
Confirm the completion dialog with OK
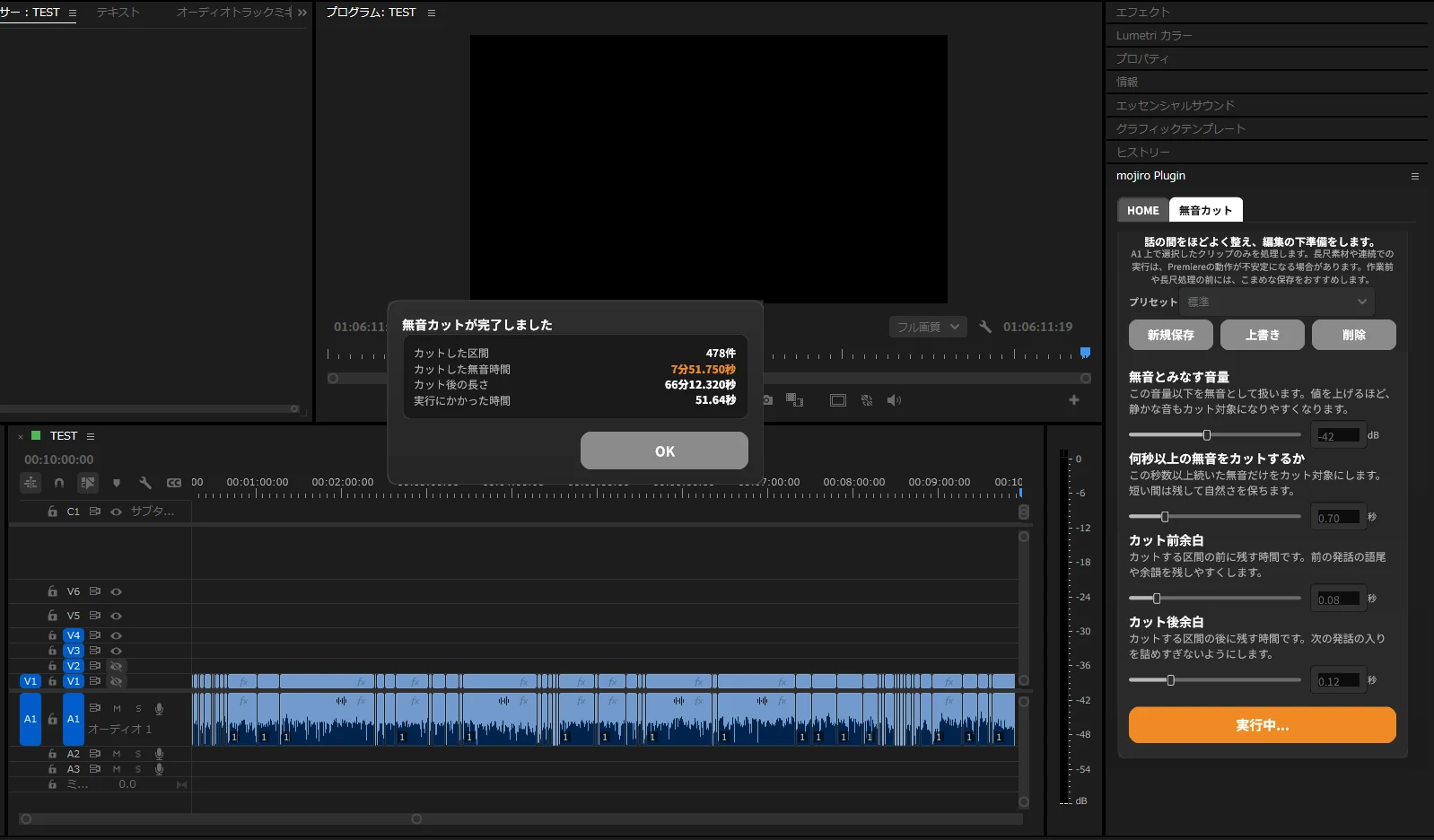(x=664, y=451)
